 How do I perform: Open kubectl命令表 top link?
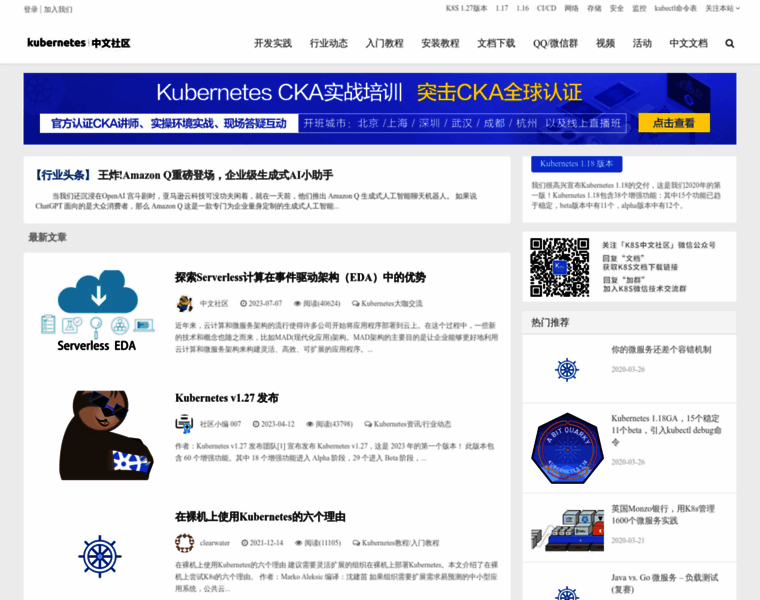[676, 8]
